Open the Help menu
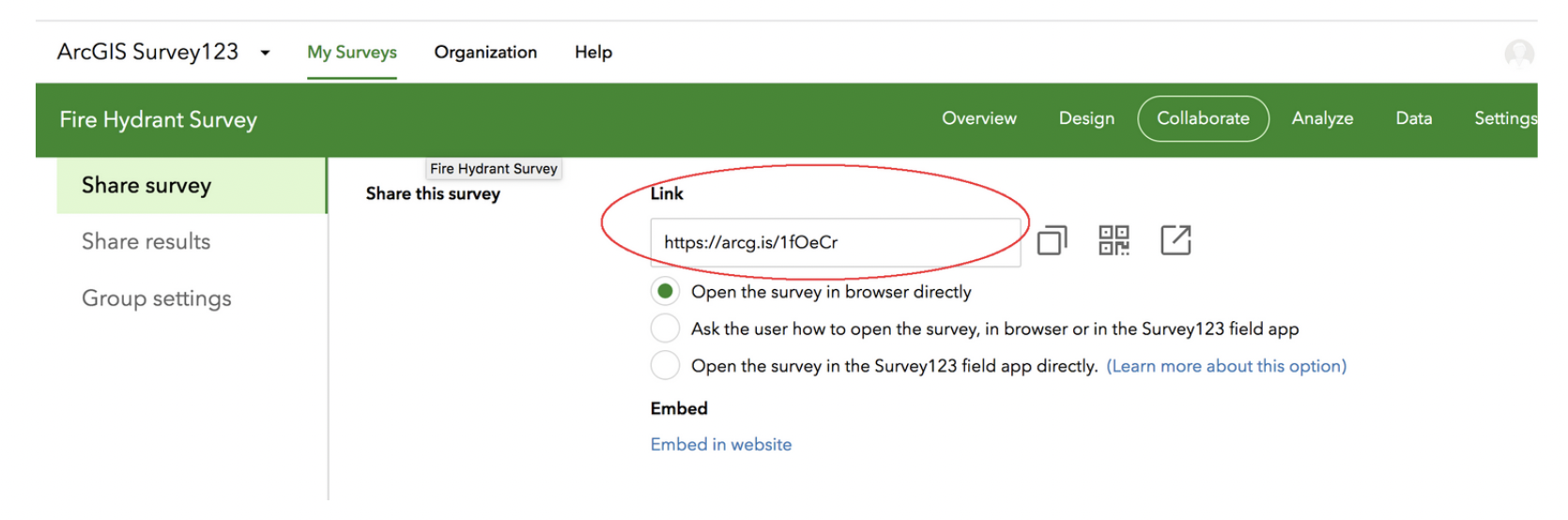This screenshot has height=520, width=1568. [593, 53]
